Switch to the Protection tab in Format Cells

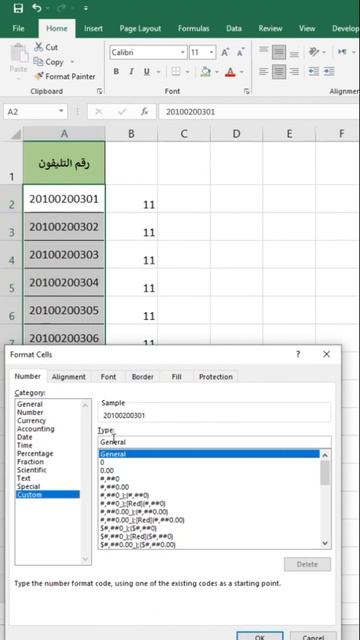[x=216, y=377]
